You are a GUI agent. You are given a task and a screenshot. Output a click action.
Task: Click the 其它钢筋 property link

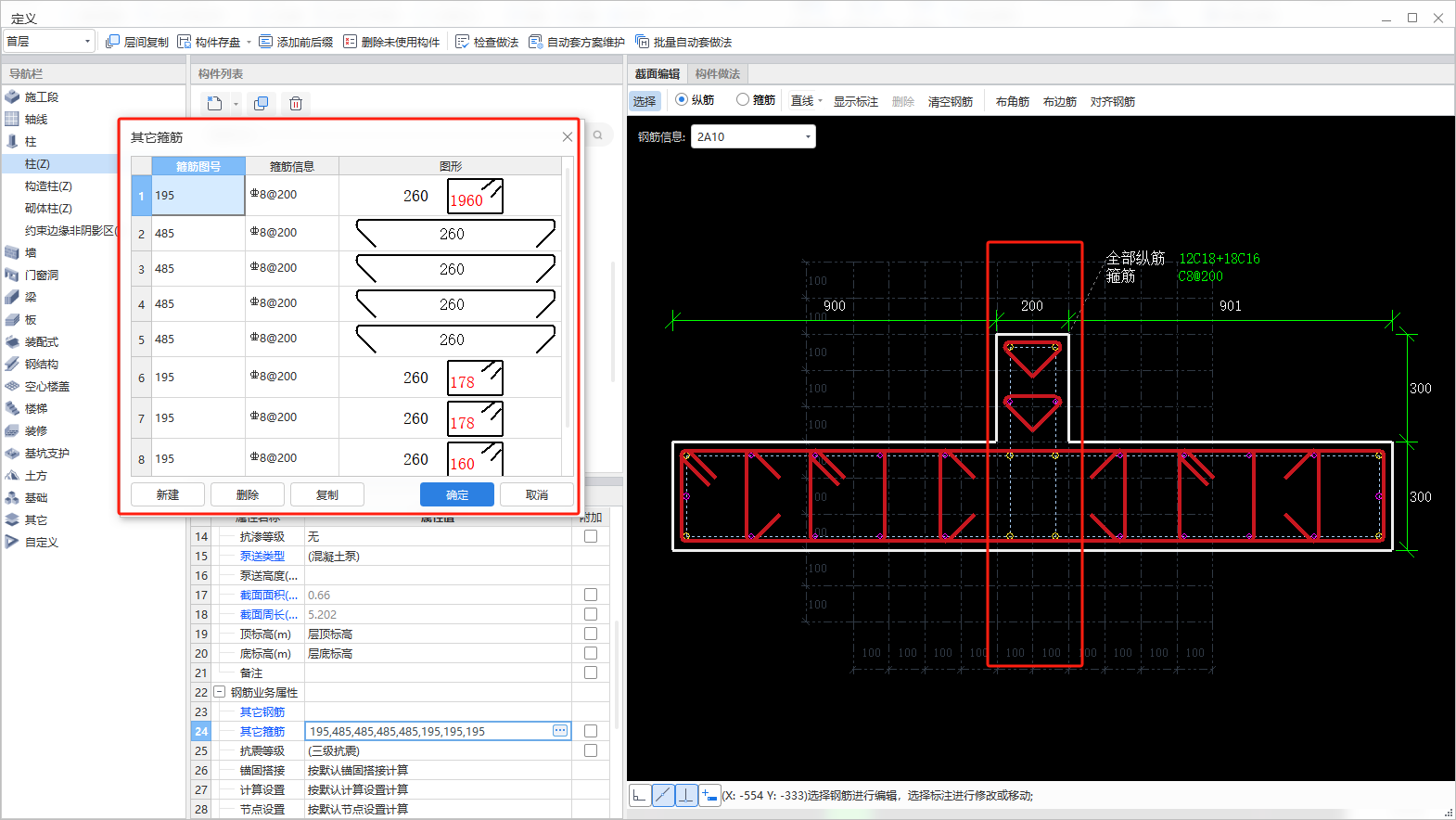click(x=262, y=711)
